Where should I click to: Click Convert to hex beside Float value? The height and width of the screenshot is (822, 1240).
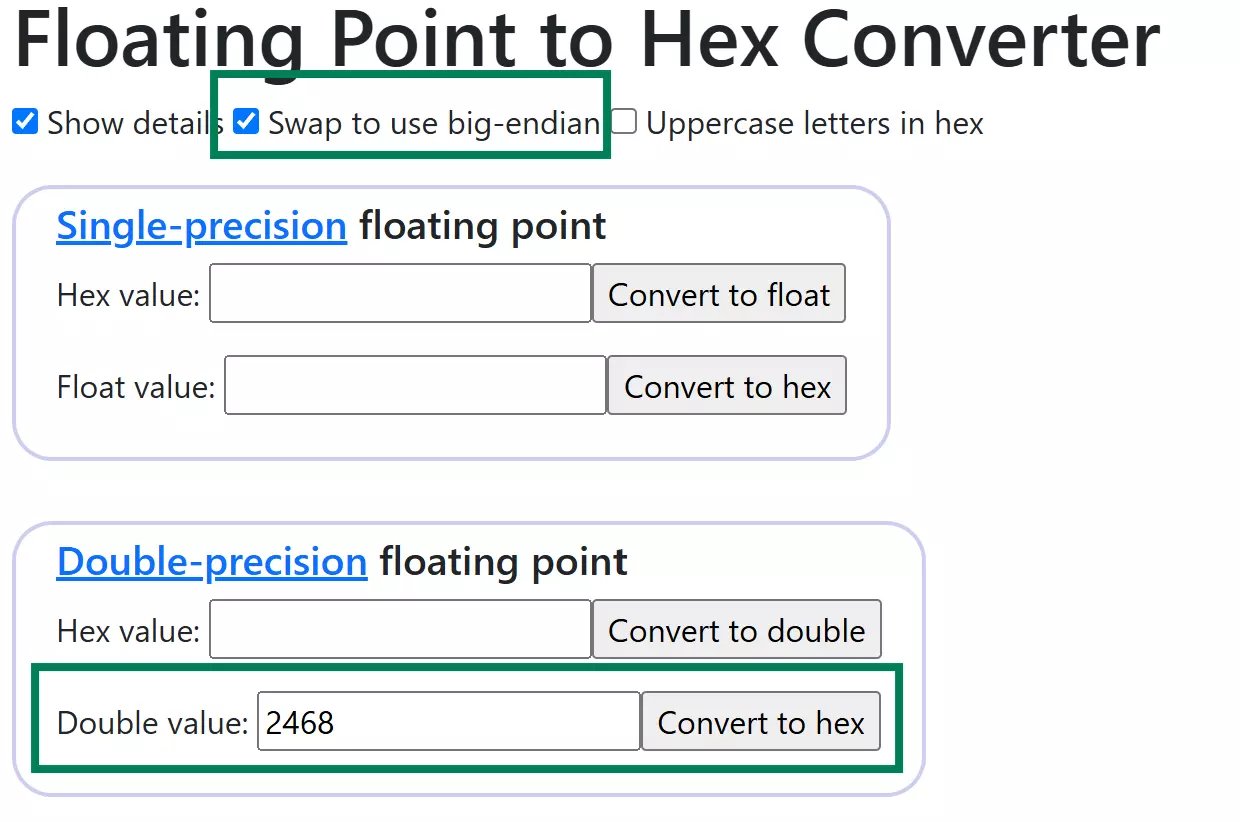point(727,386)
